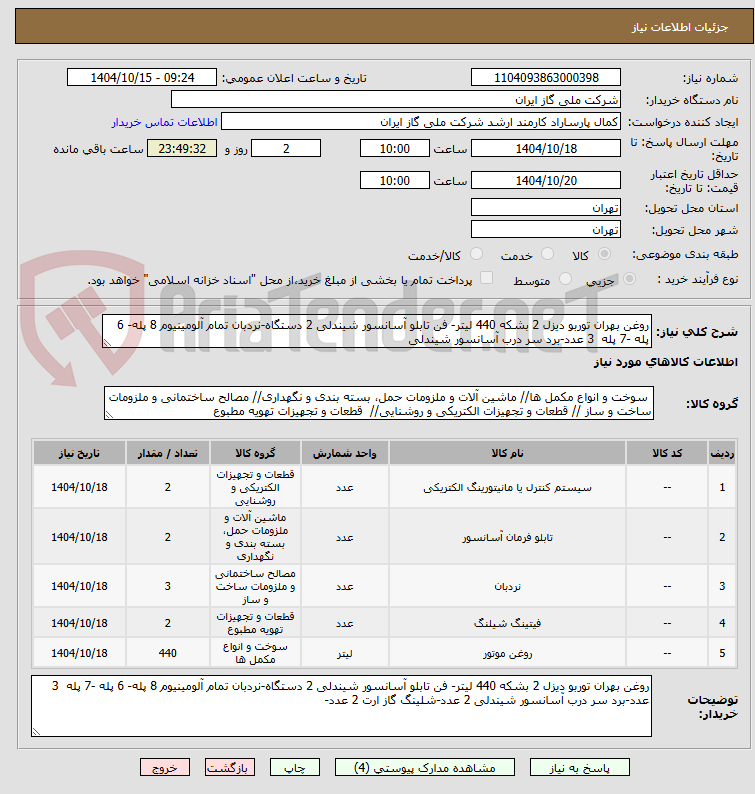The height and width of the screenshot is (794, 755).
Task: Select the 'کالا/خدمت' radio button
Action: [x=476, y=254]
